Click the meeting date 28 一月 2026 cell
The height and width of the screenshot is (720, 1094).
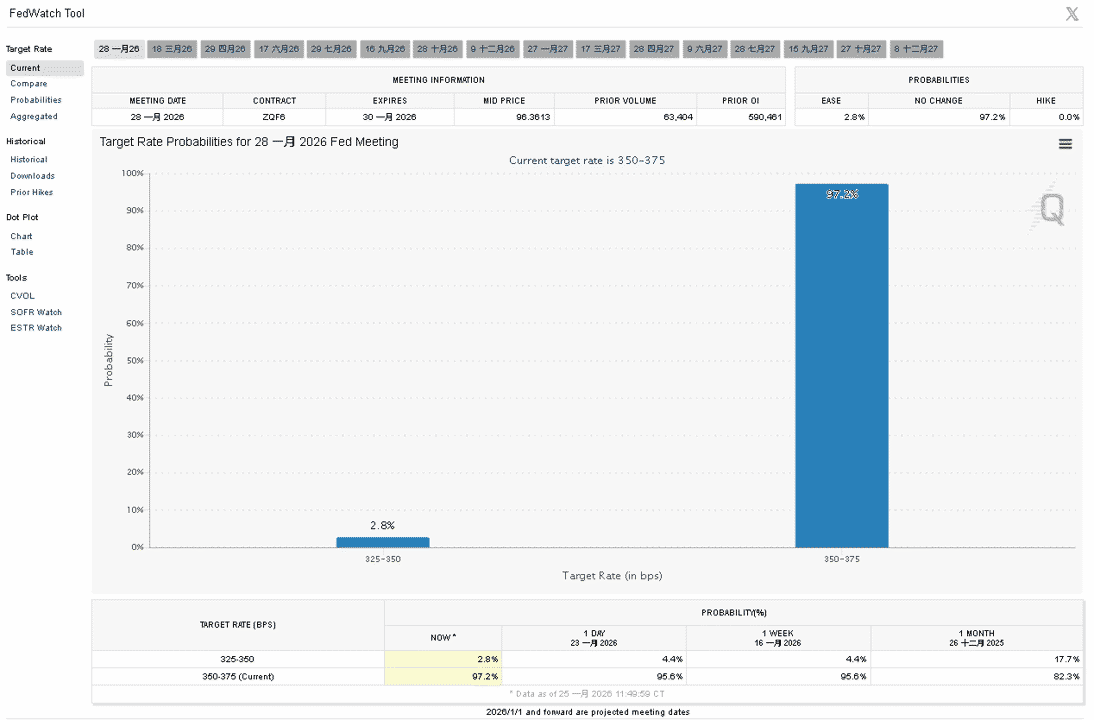click(158, 117)
